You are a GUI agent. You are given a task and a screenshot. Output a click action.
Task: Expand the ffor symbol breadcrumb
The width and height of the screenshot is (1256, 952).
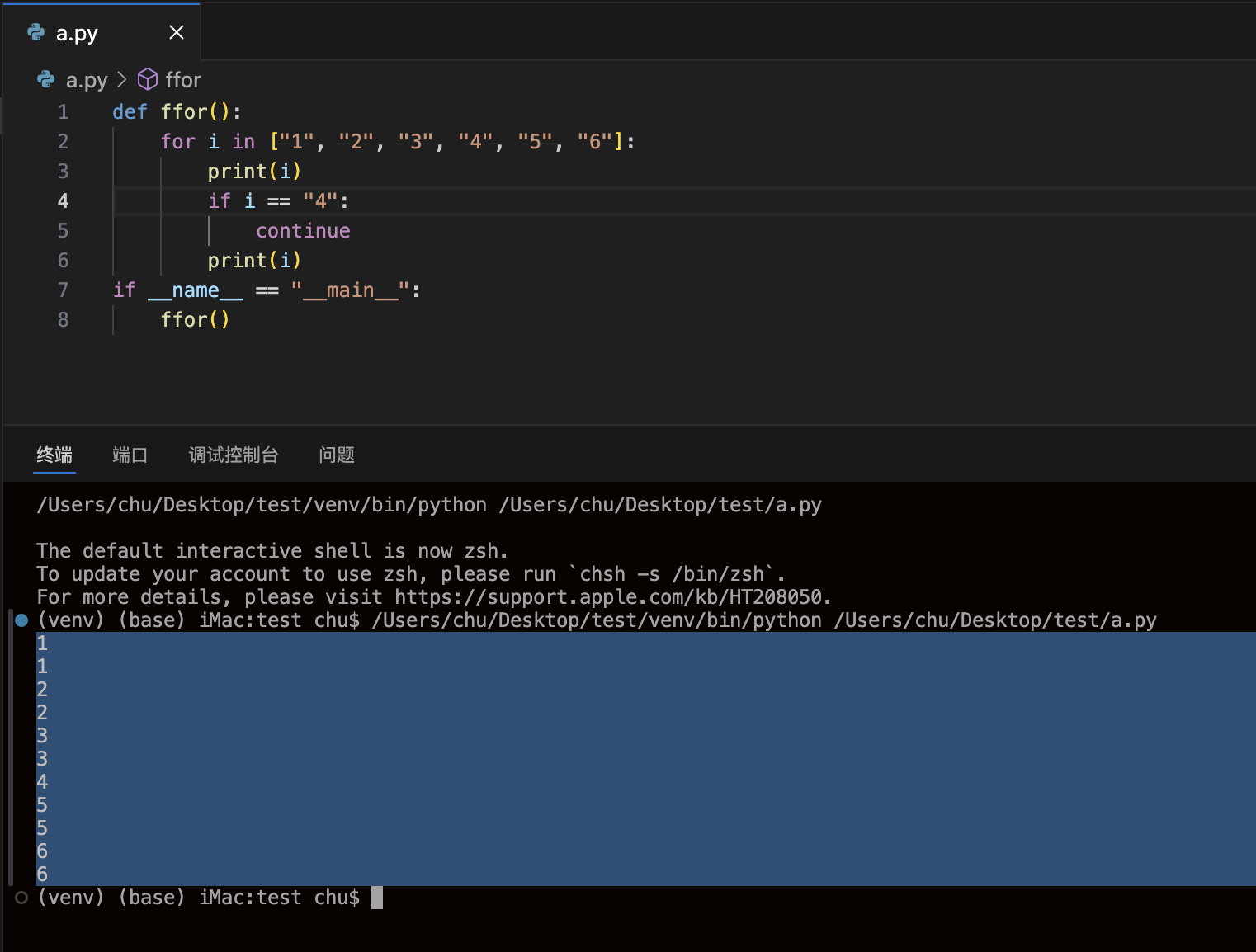[182, 80]
